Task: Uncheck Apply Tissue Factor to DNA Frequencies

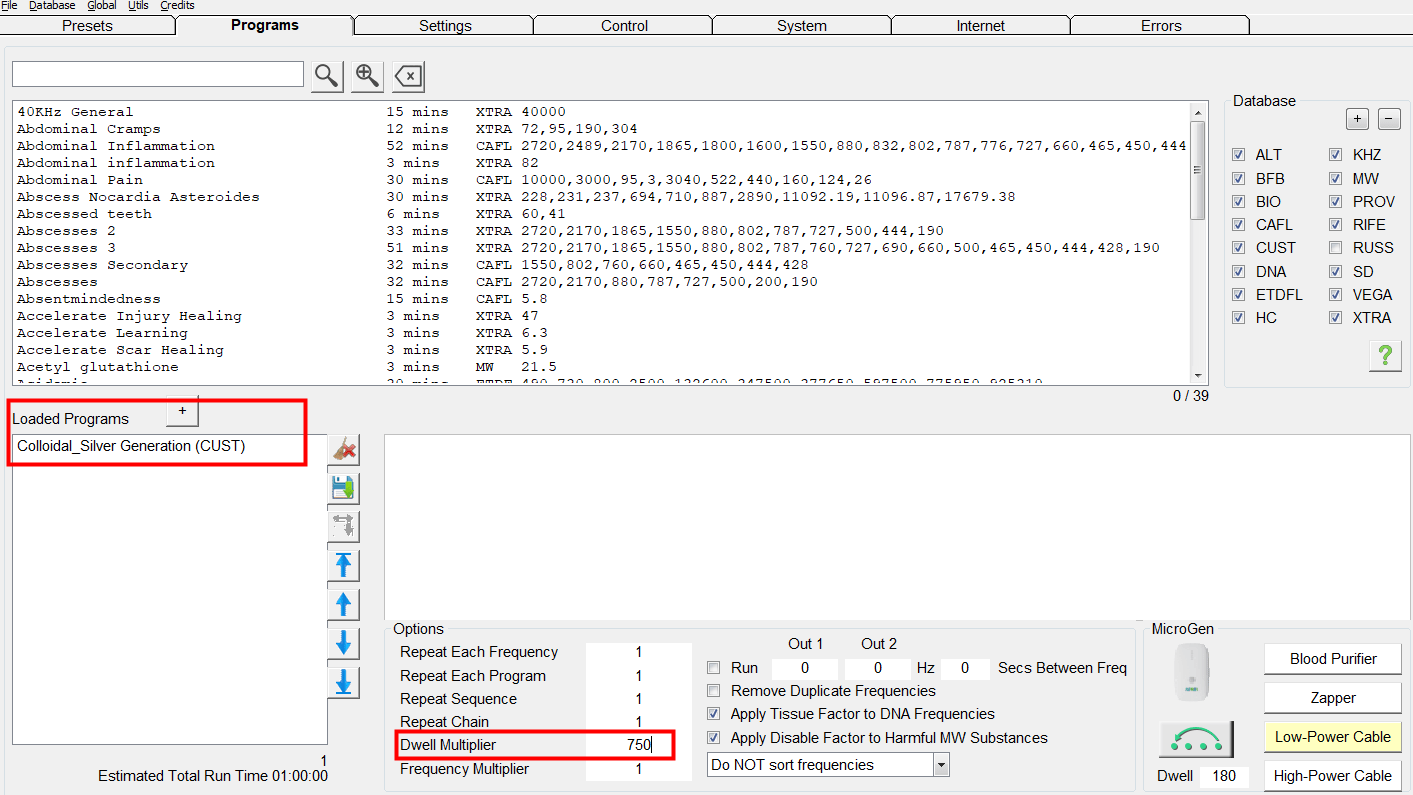Action: pyautogui.click(x=714, y=714)
